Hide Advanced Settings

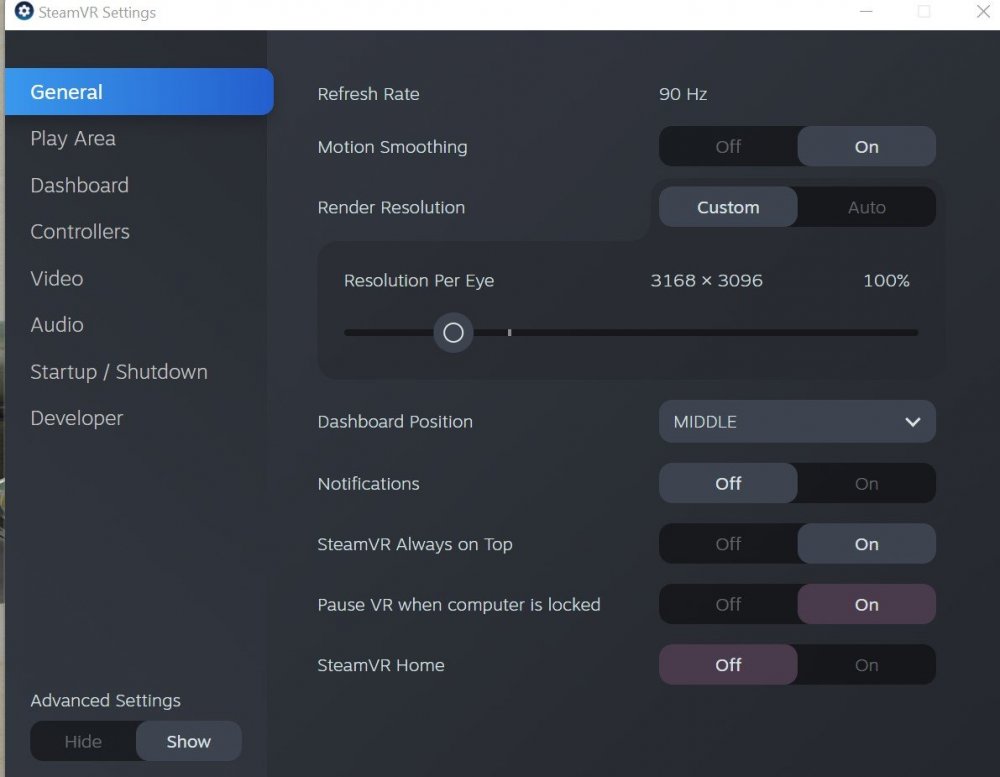[x=83, y=742]
